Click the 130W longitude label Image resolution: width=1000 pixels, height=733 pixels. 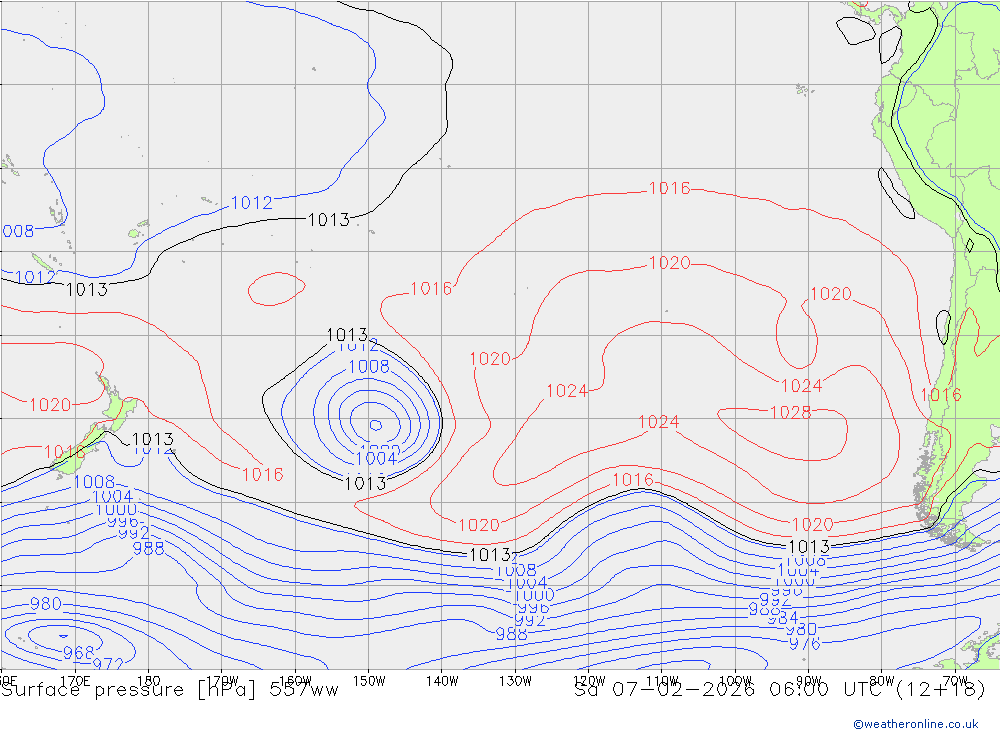(x=515, y=681)
